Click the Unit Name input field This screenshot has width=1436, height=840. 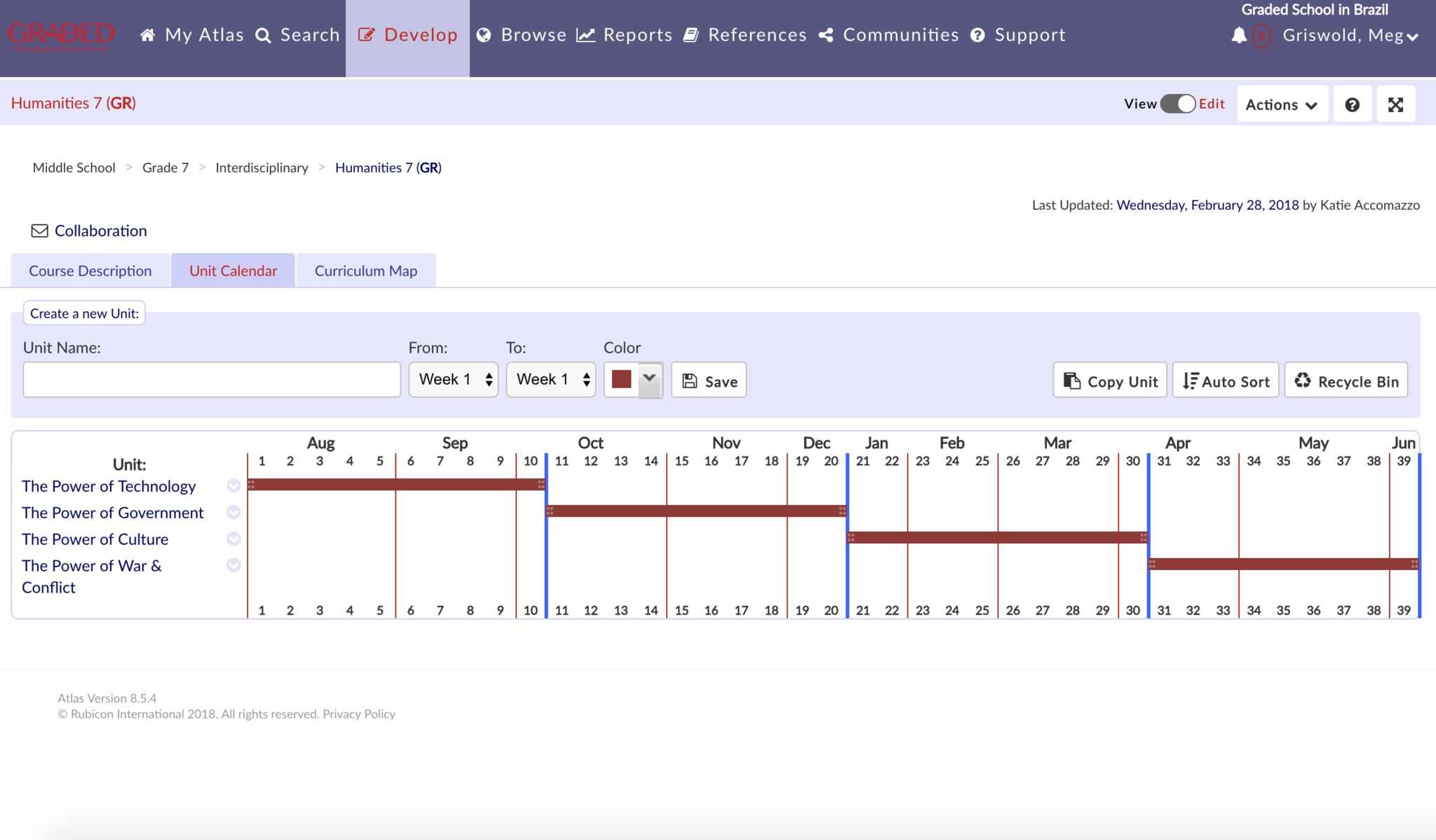pos(212,380)
